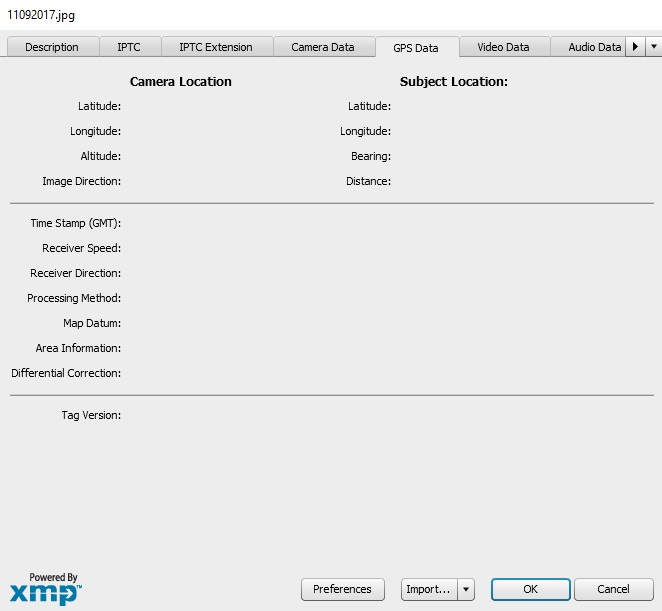
Task: Open the IPTC tab
Action: [128, 47]
